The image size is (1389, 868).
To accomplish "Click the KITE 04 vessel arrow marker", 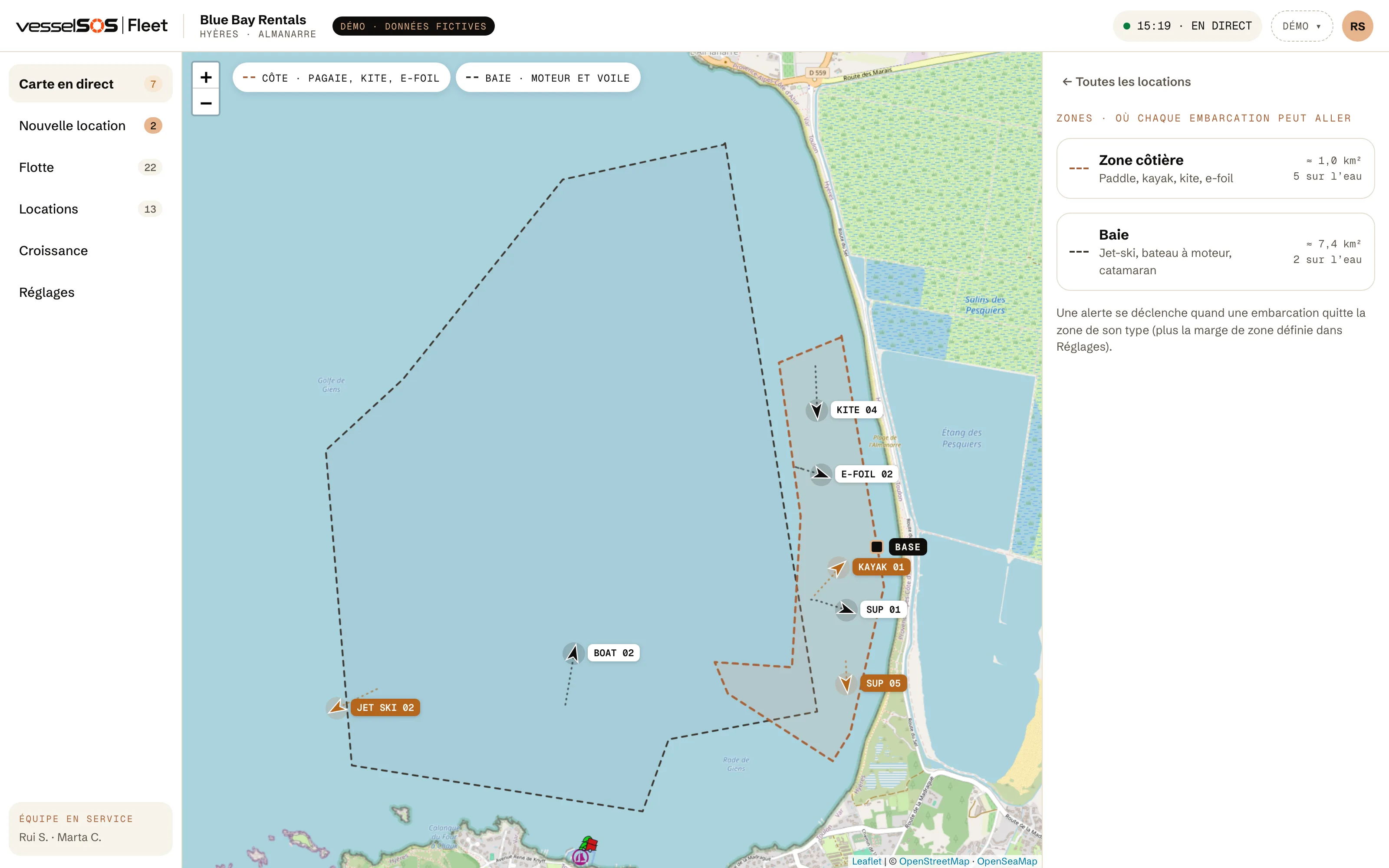I will coord(817,410).
